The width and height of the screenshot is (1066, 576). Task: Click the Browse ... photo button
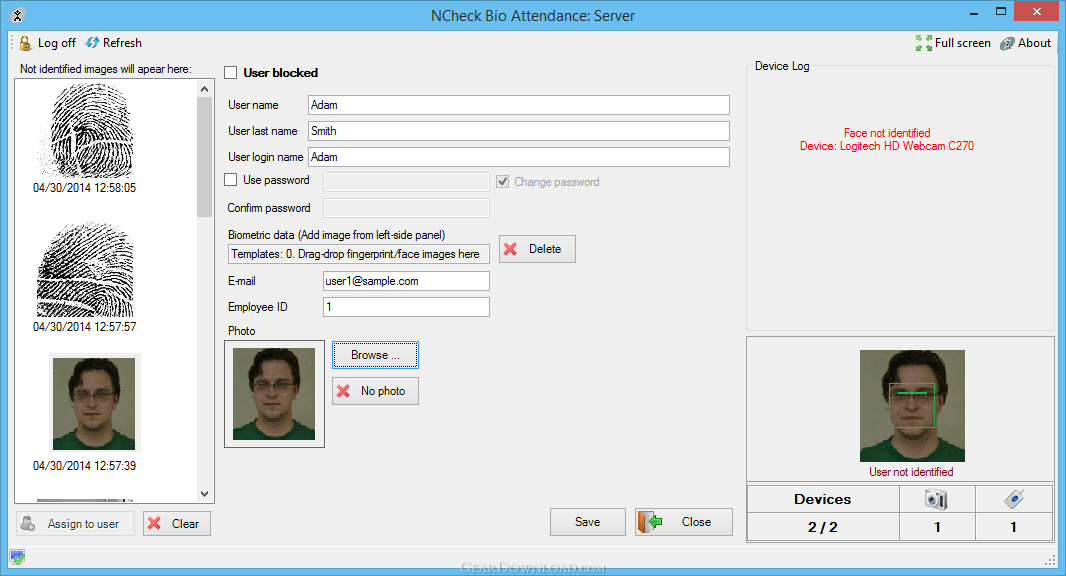375,355
